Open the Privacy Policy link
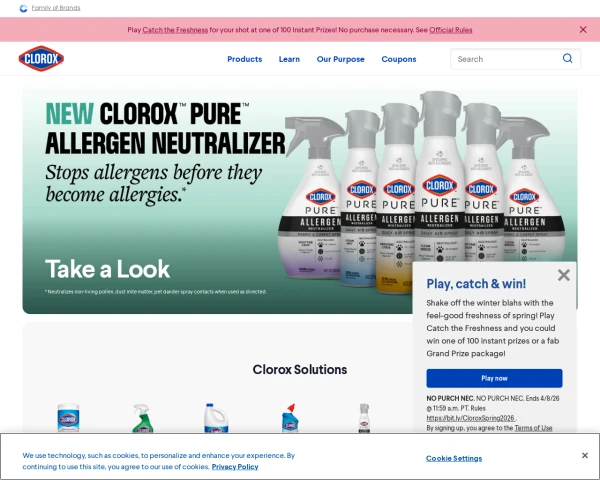 (235, 467)
